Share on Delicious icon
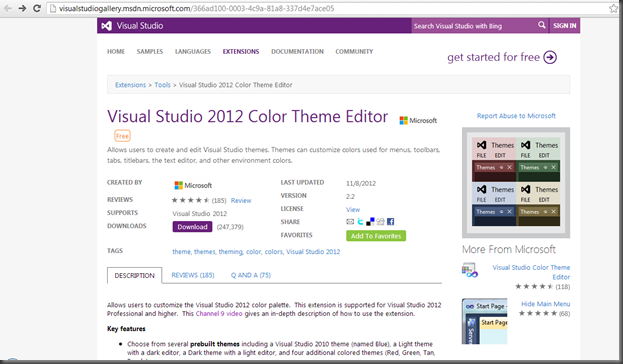Screen dimensions: 623x364 [370, 222]
